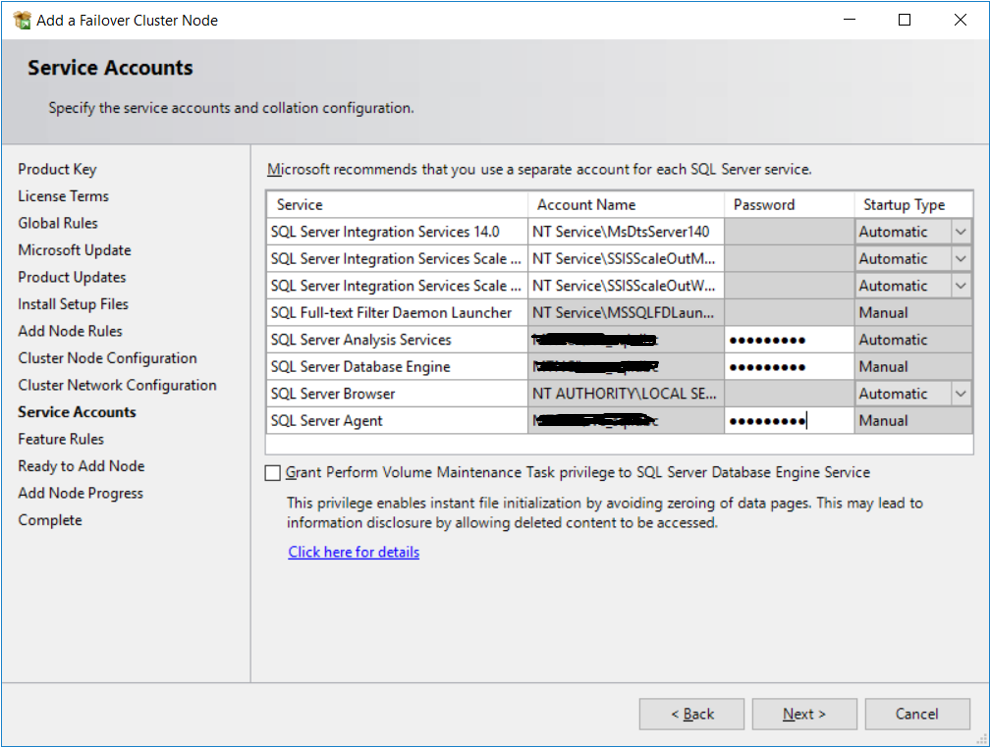Viewport: 993px width, 750px height.
Task: Open Cluster Node Configuration step
Action: coord(108,359)
